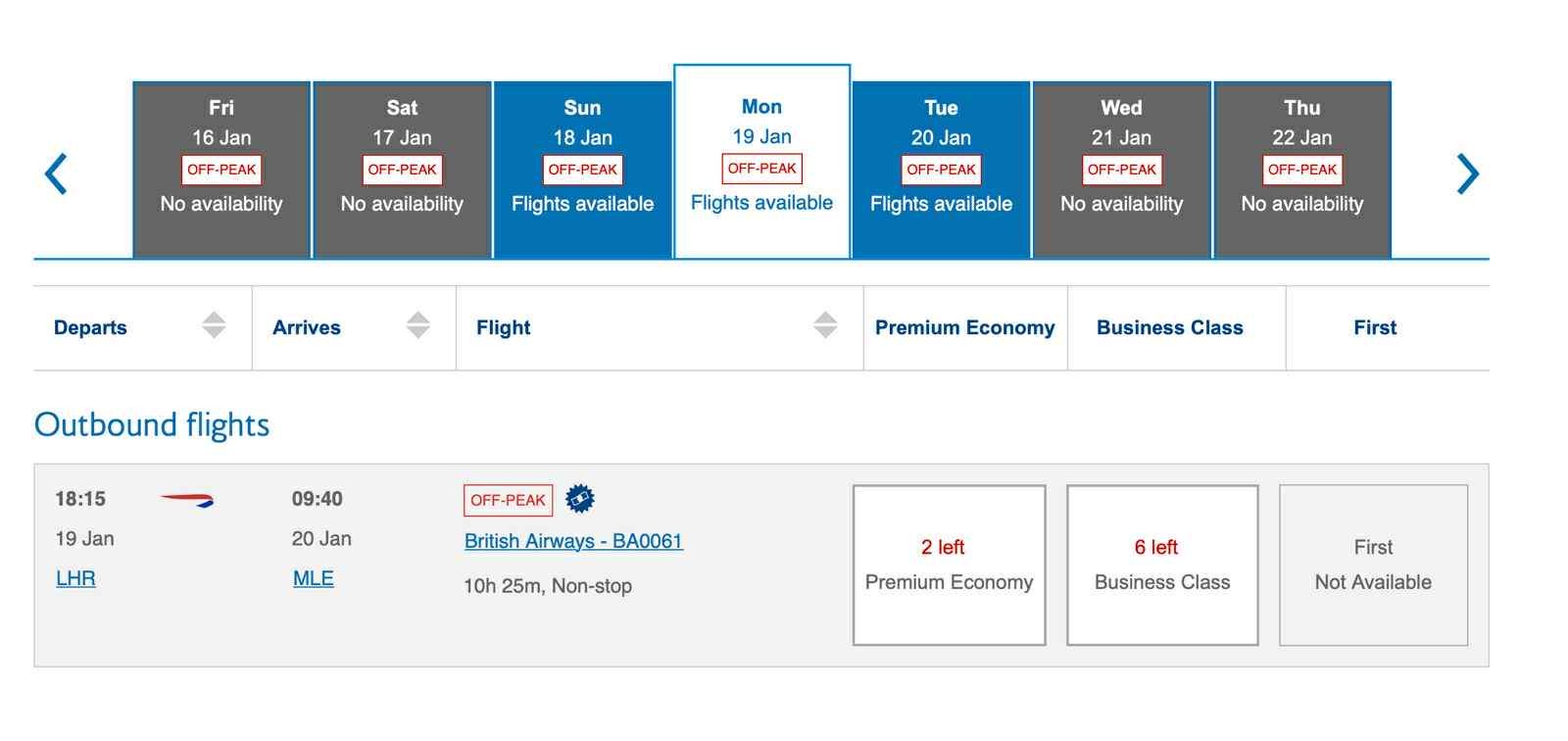Sort flights by Arrives column arrows
This screenshot has width=1568, height=741.
[418, 325]
